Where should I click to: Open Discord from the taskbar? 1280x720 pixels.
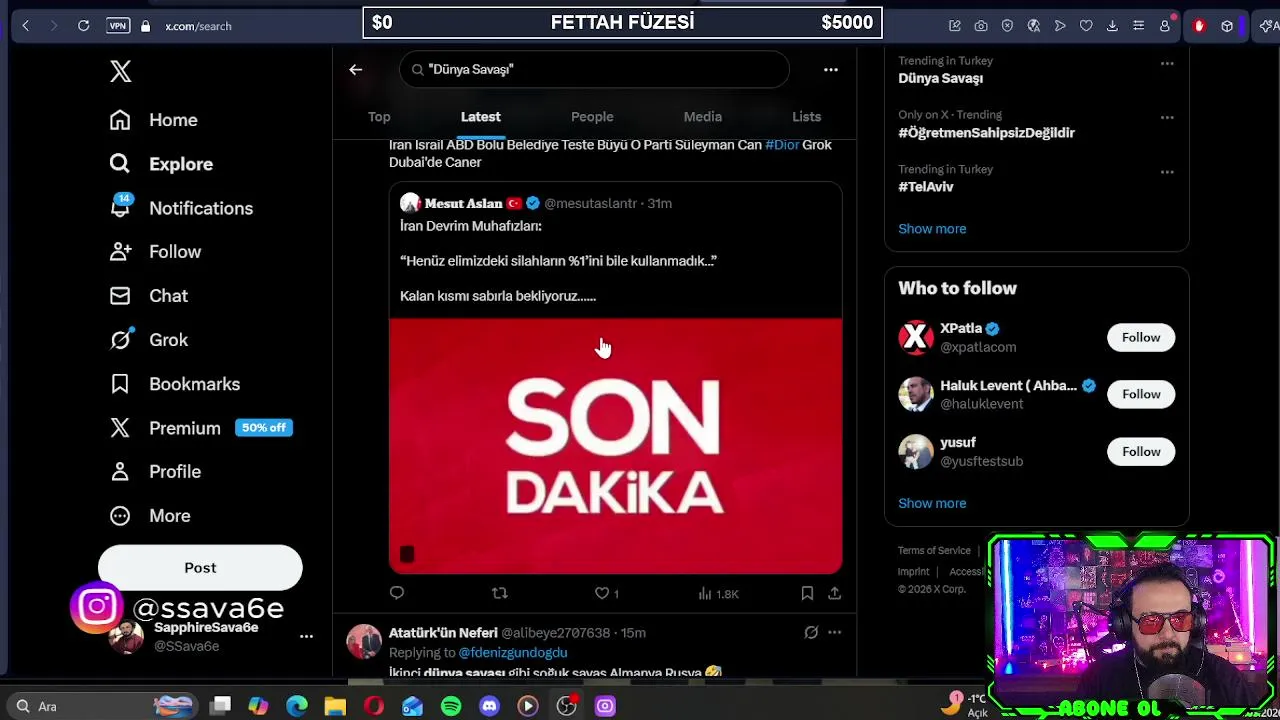[489, 706]
